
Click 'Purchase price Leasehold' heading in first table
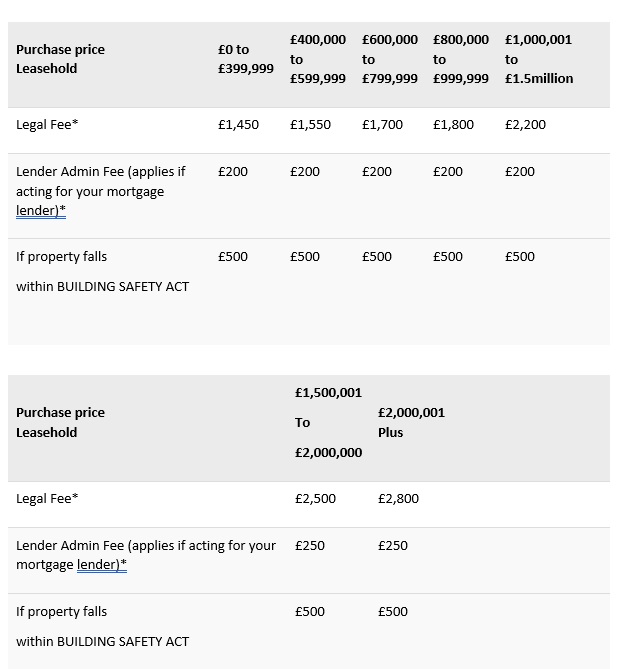point(60,59)
